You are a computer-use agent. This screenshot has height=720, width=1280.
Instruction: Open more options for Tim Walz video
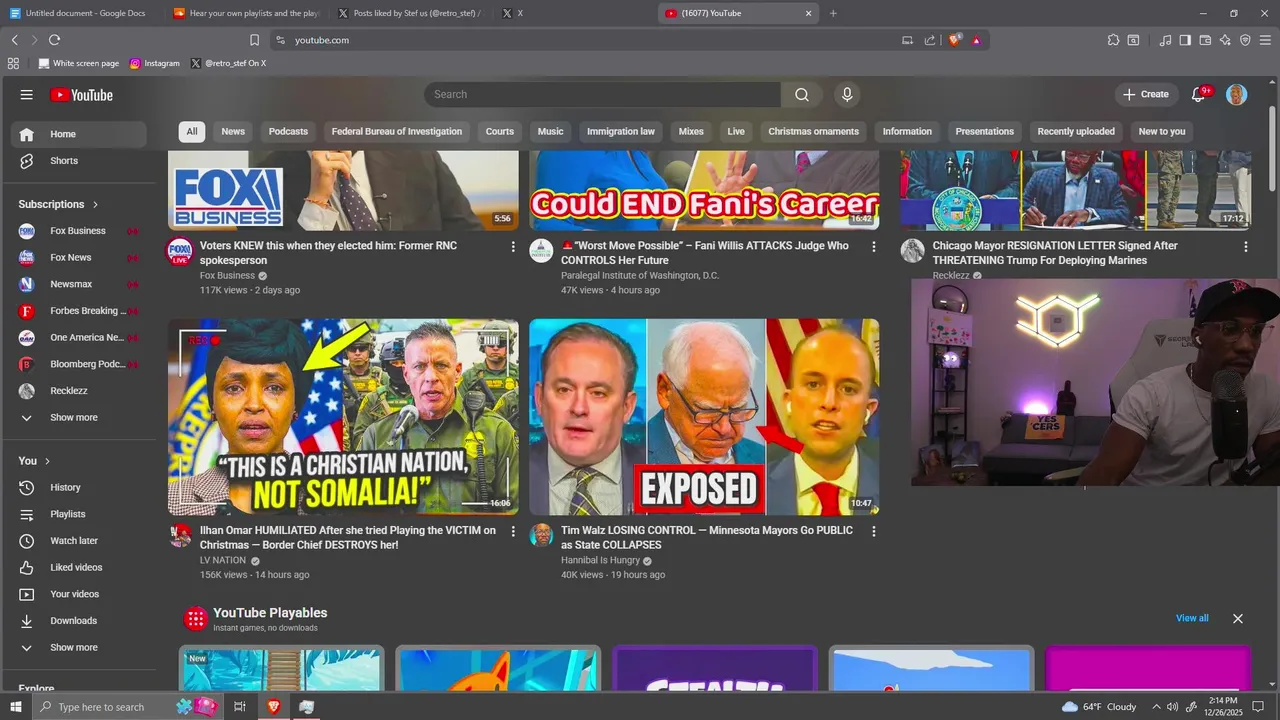(873, 532)
